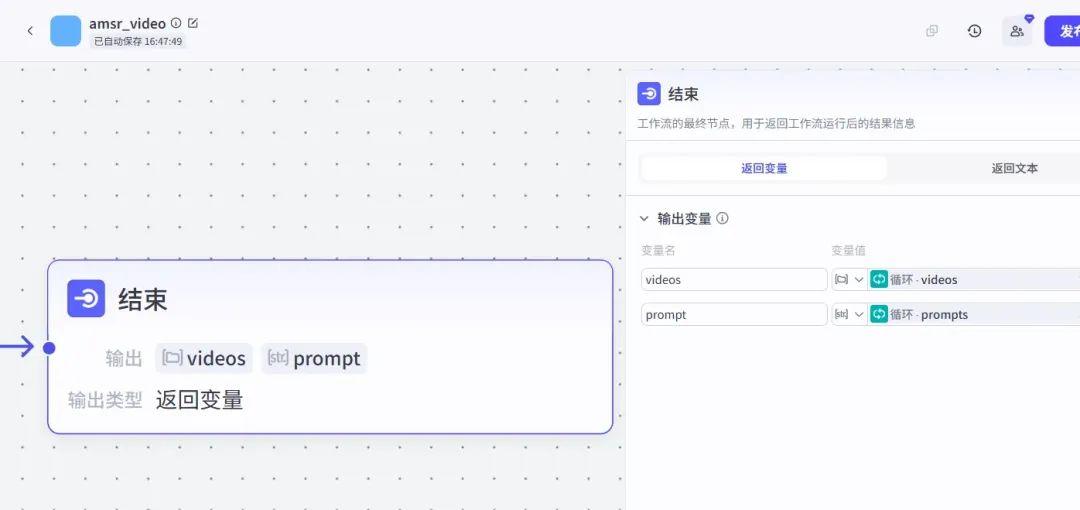This screenshot has width=1080, height=510.
Task: Show info tooltip beside 输出变量
Action: tap(723, 218)
